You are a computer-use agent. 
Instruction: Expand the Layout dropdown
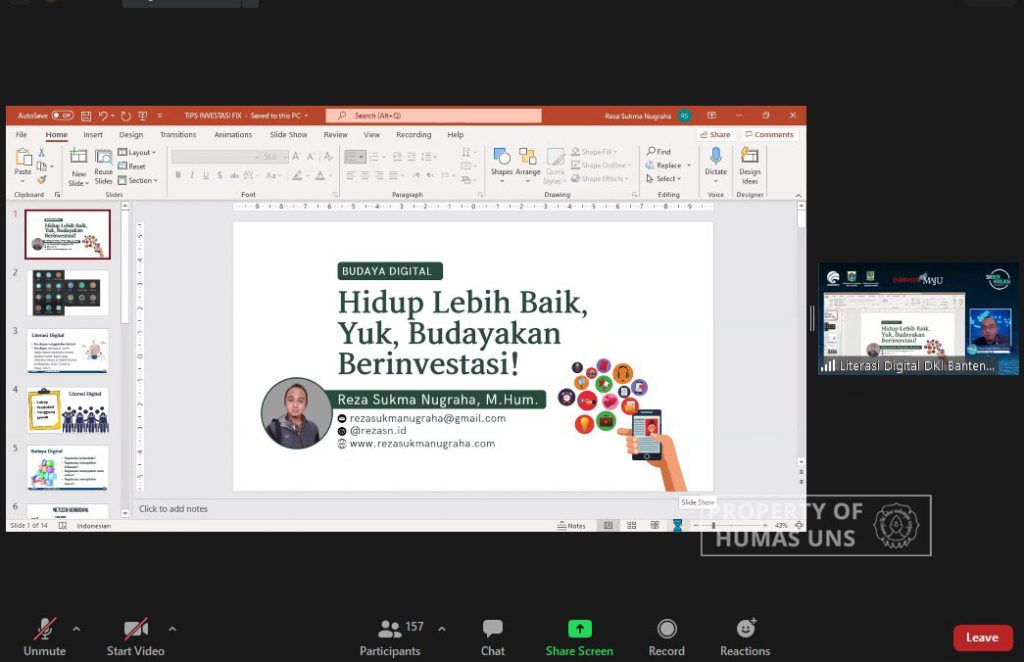pyautogui.click(x=137, y=152)
